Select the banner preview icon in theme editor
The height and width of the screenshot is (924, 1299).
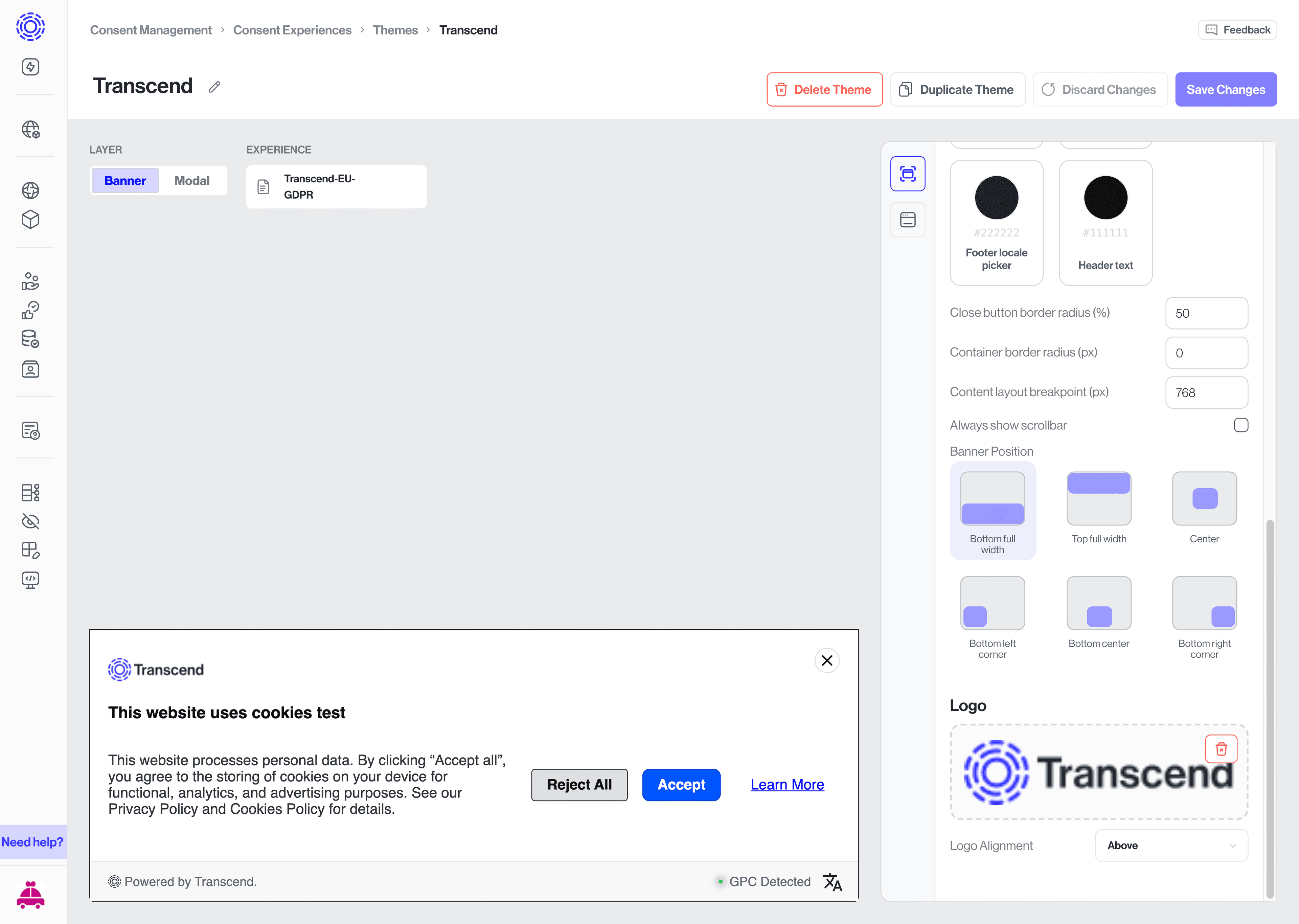[x=908, y=174]
